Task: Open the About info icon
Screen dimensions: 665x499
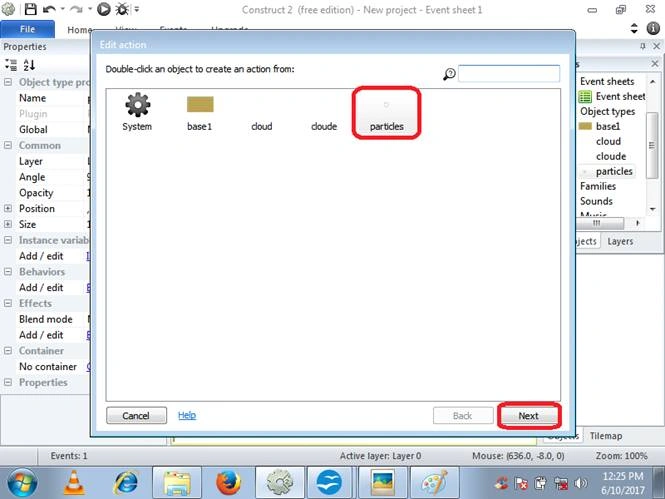Action: coord(653,28)
